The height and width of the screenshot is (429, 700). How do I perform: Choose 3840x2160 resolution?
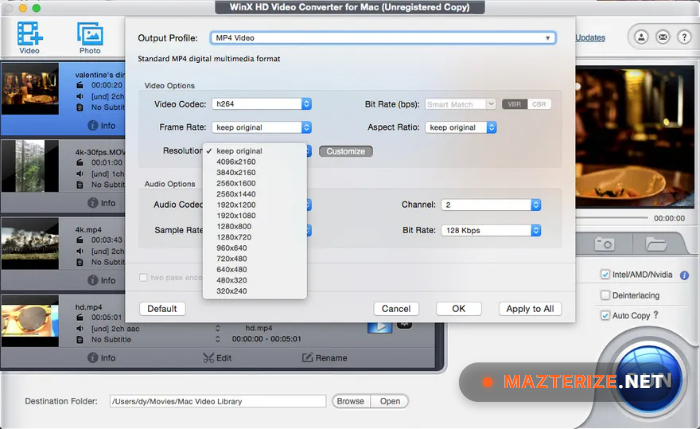pyautogui.click(x=254, y=172)
